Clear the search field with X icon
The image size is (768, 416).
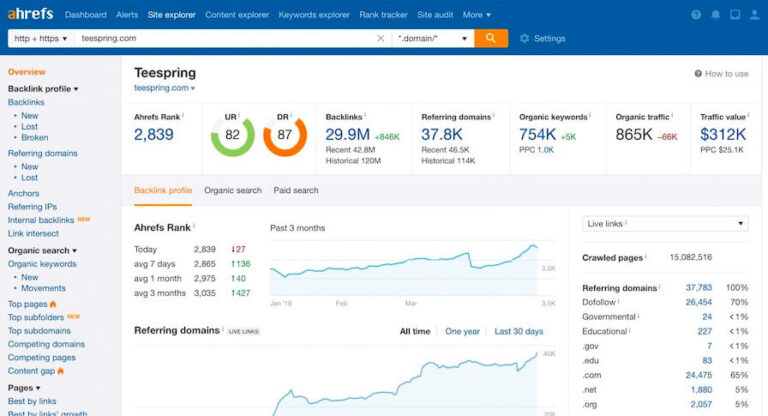click(381, 38)
